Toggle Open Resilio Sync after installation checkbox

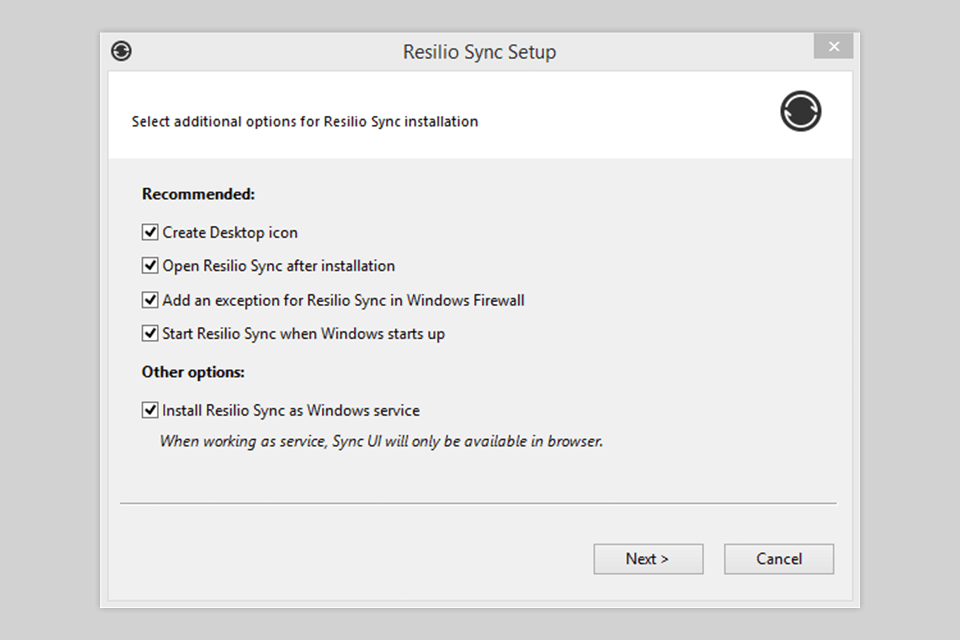click(151, 266)
